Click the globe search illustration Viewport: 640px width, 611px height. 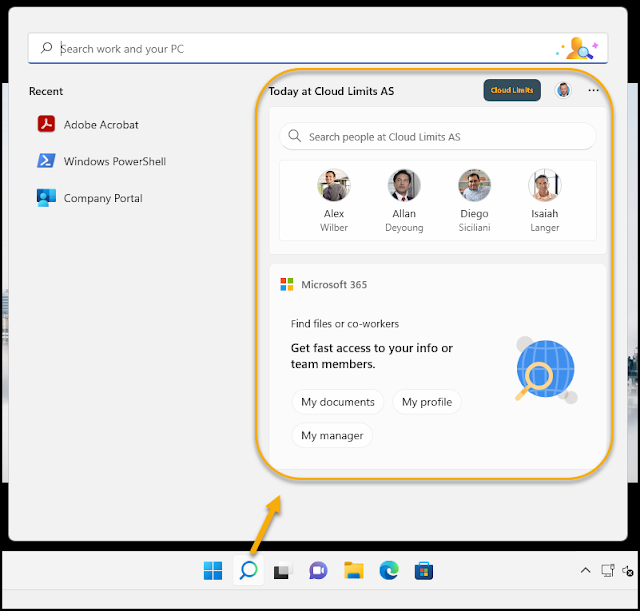coord(545,370)
